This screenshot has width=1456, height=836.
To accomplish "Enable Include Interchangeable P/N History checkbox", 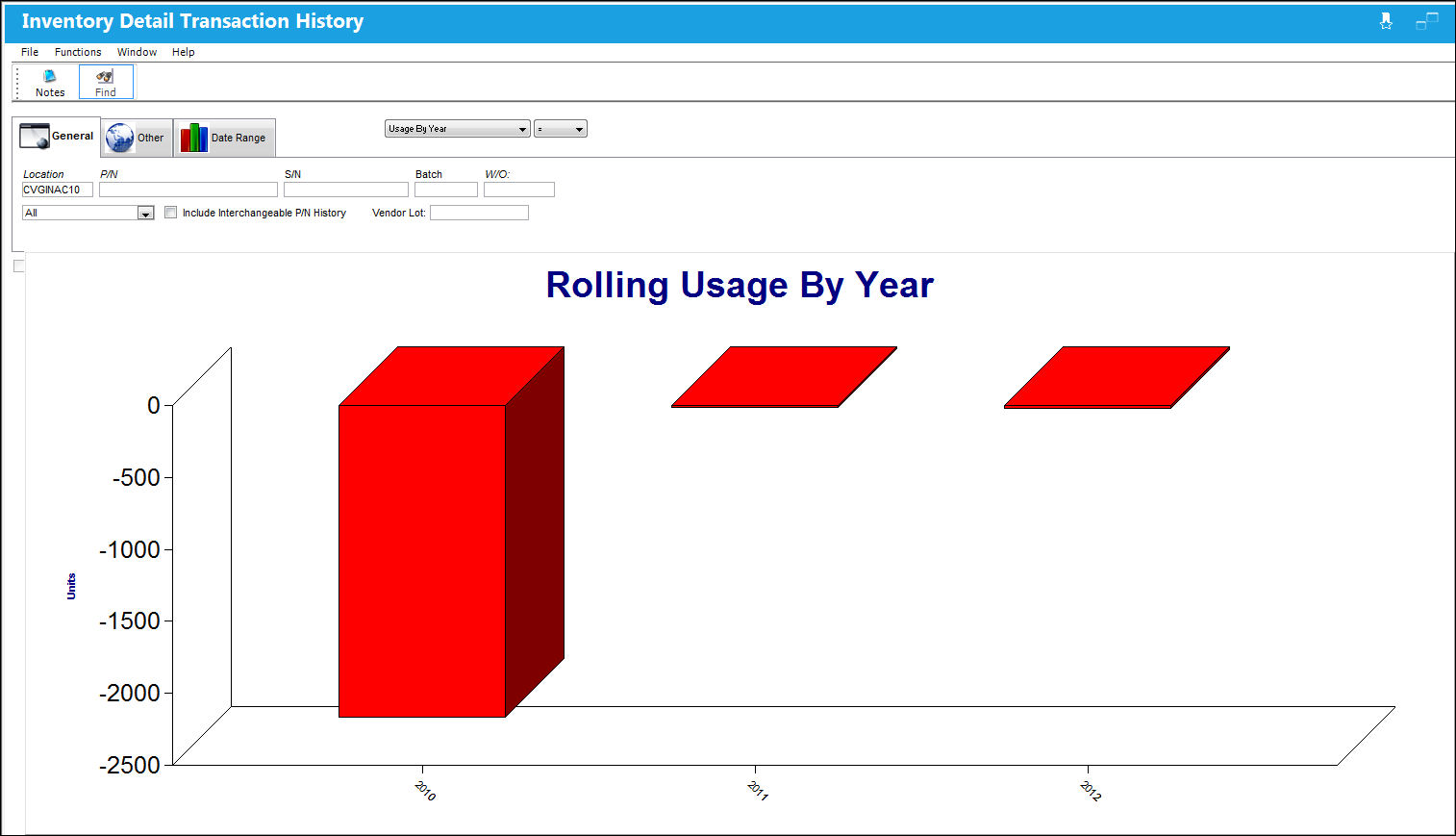I will (171, 213).
